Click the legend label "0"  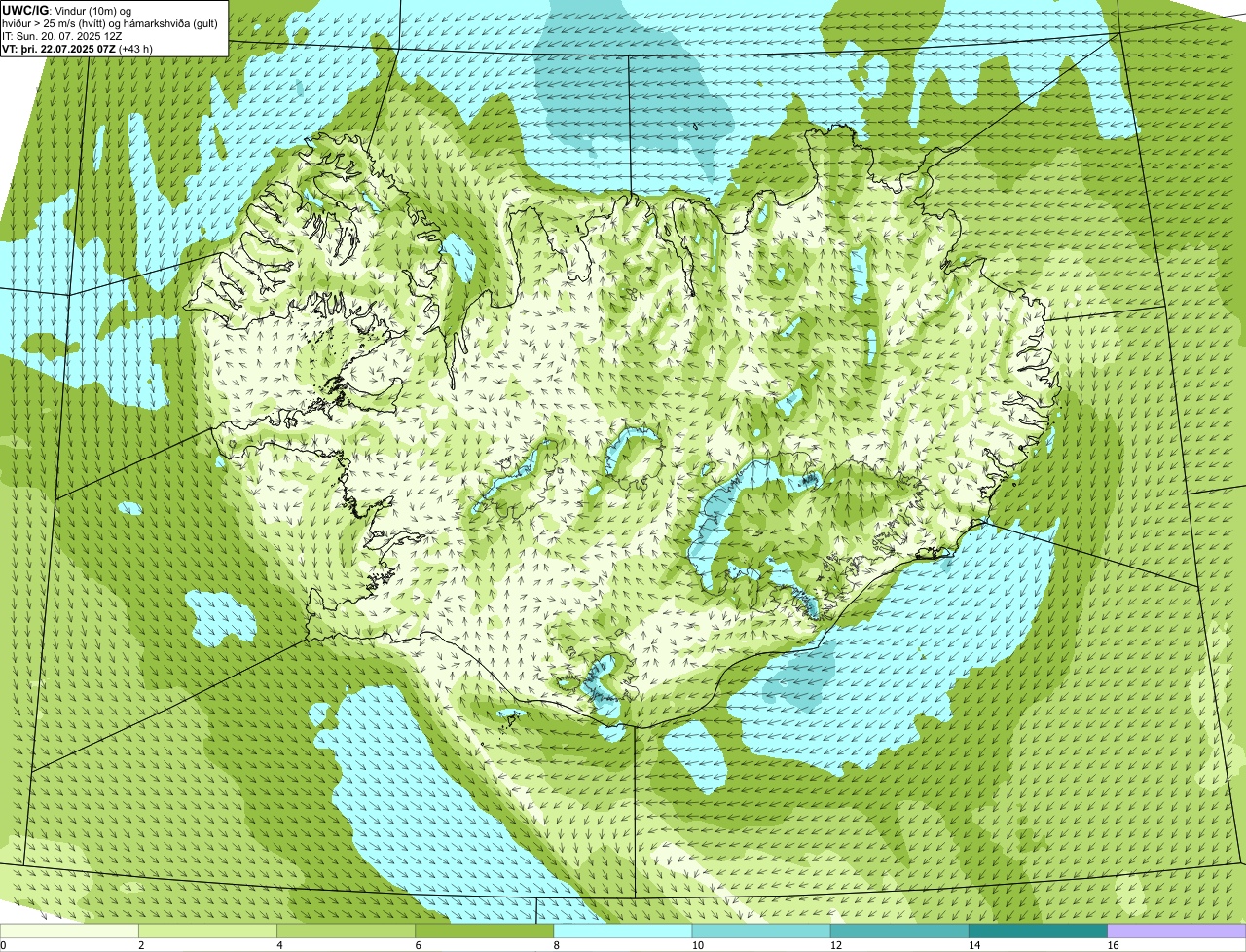click(x=3, y=945)
